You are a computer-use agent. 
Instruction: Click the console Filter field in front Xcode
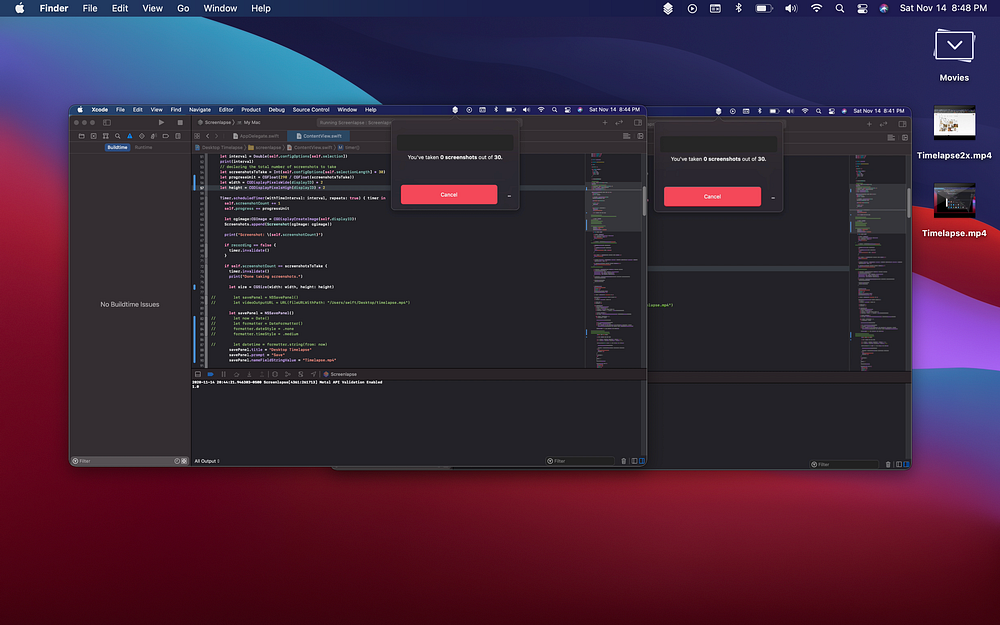pos(580,460)
